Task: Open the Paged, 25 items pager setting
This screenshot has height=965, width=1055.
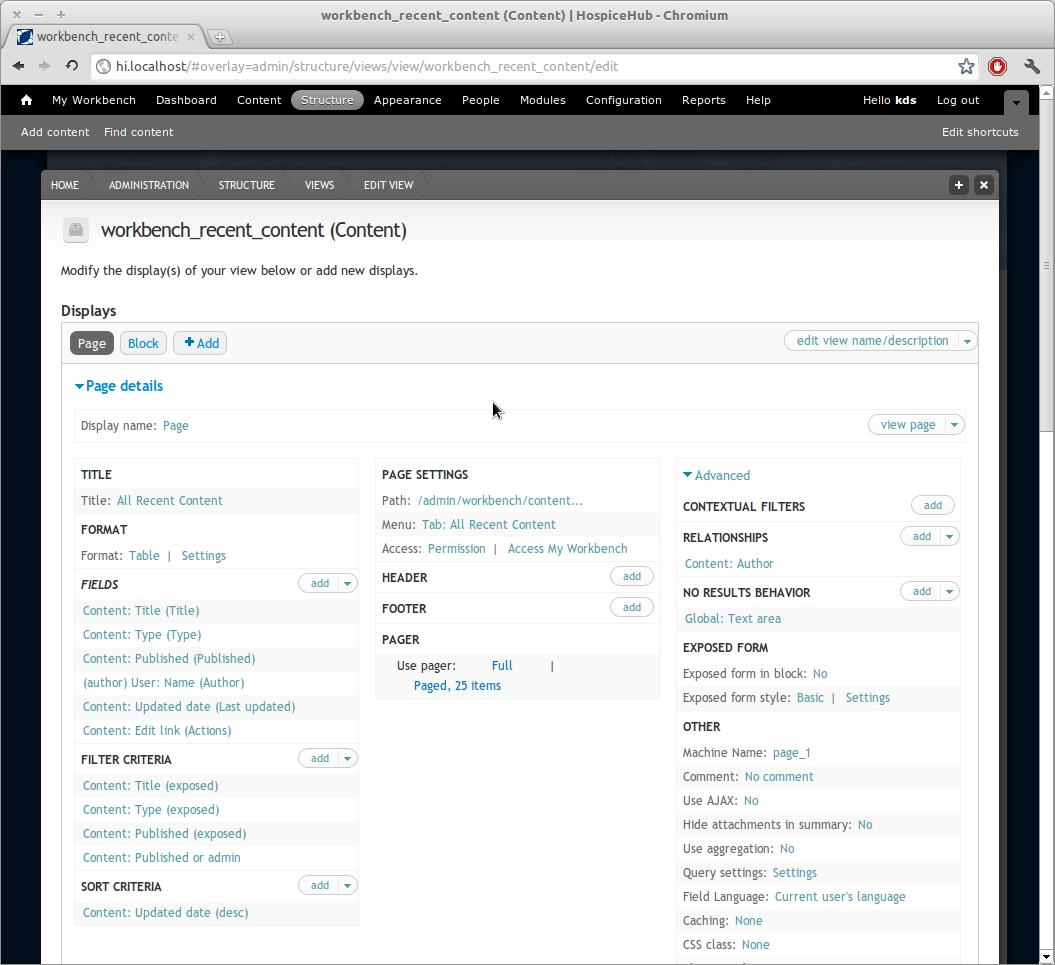Action: tap(457, 686)
